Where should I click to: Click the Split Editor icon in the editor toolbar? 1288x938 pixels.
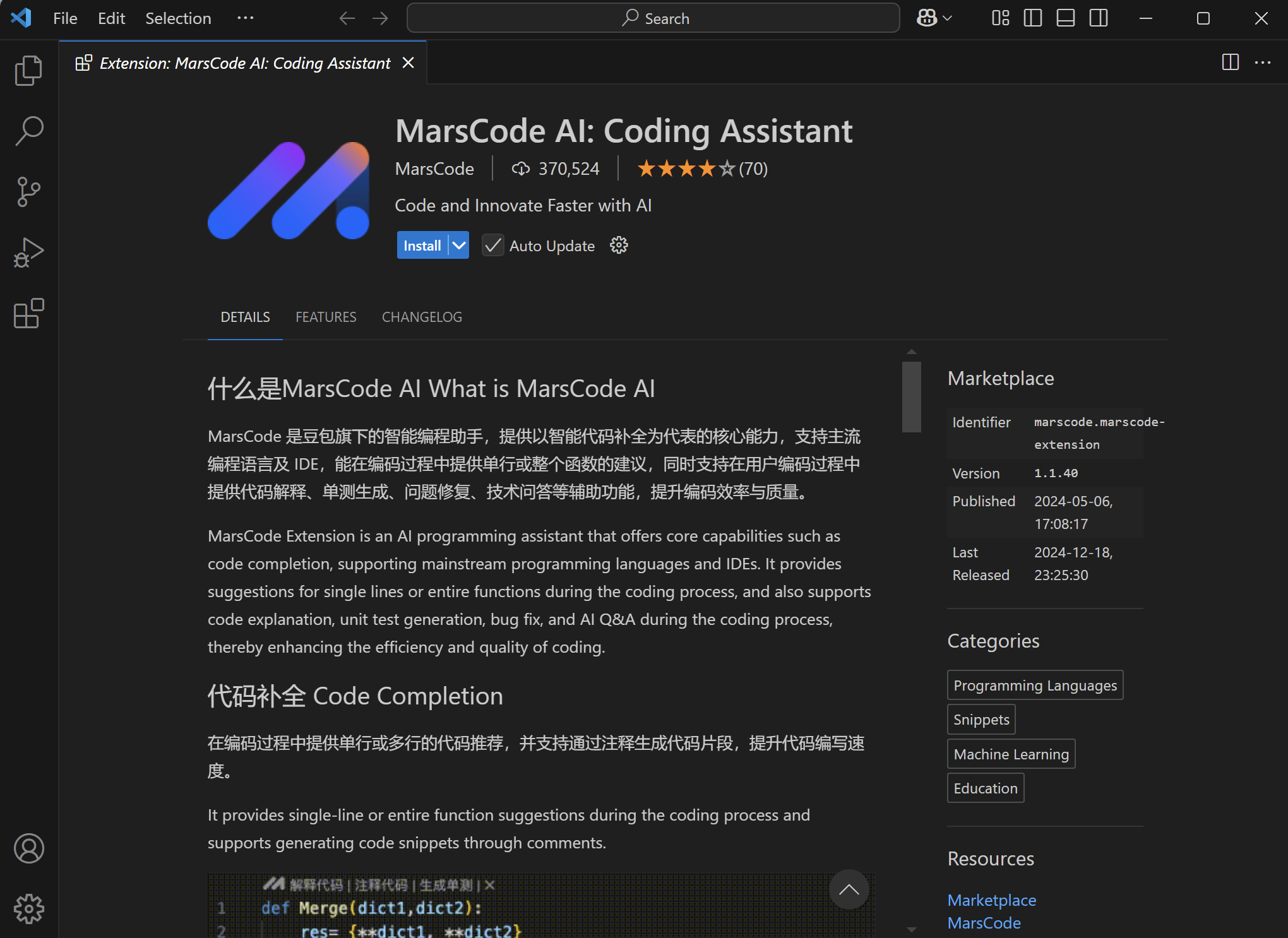pyautogui.click(x=1230, y=62)
